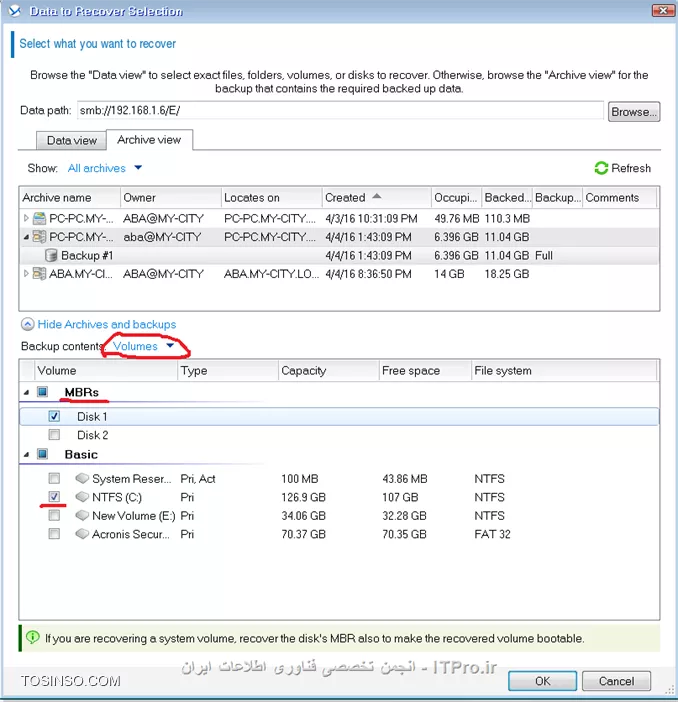Click the first PC-PC.MY archive icon

(39, 218)
